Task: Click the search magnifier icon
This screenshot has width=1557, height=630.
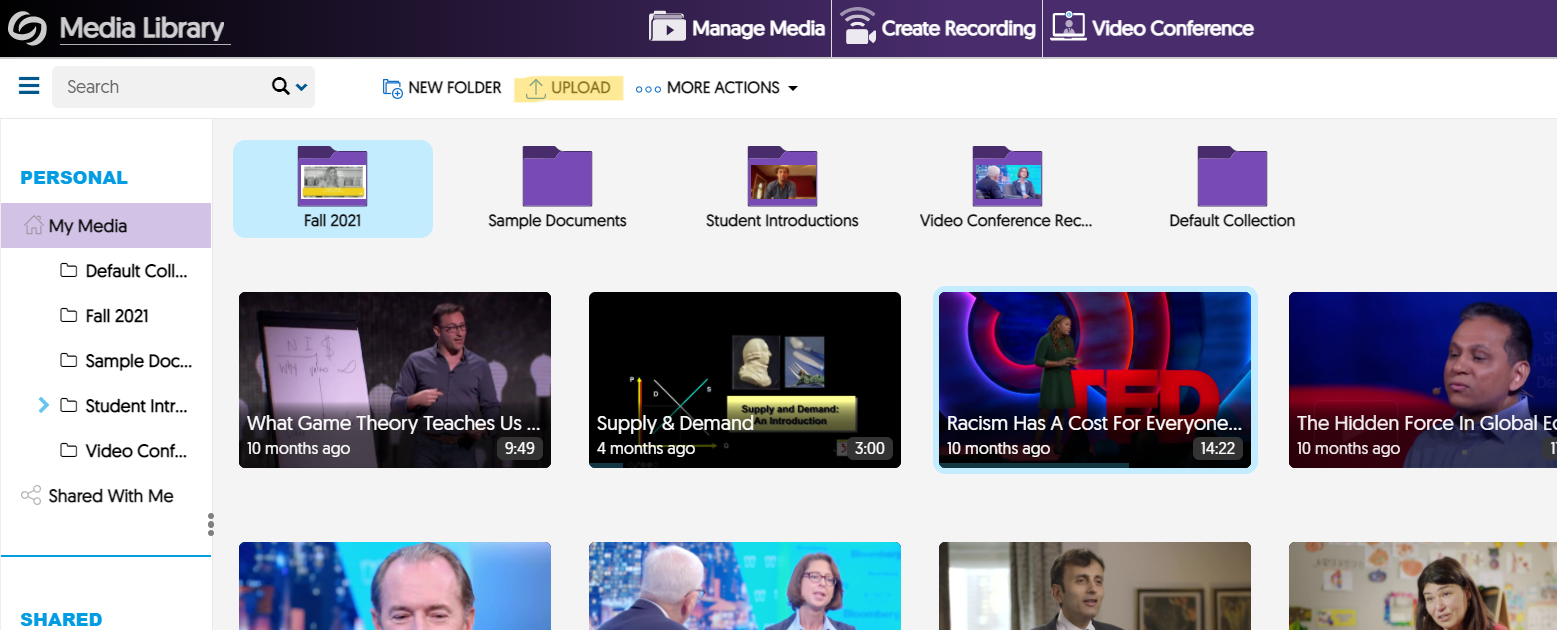Action: coord(281,87)
